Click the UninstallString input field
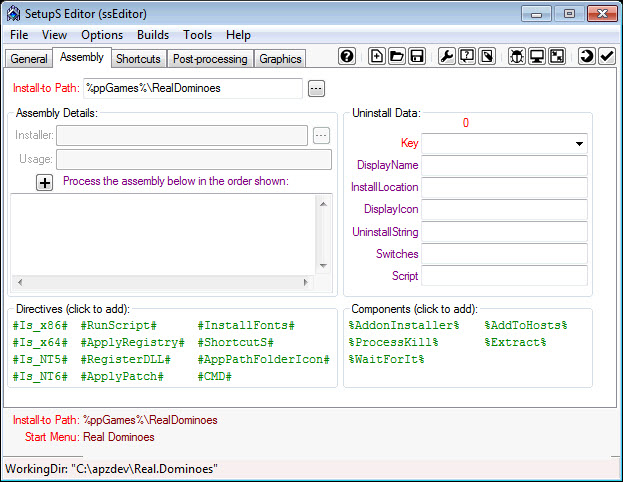The width and height of the screenshot is (623, 482). [x=504, y=232]
